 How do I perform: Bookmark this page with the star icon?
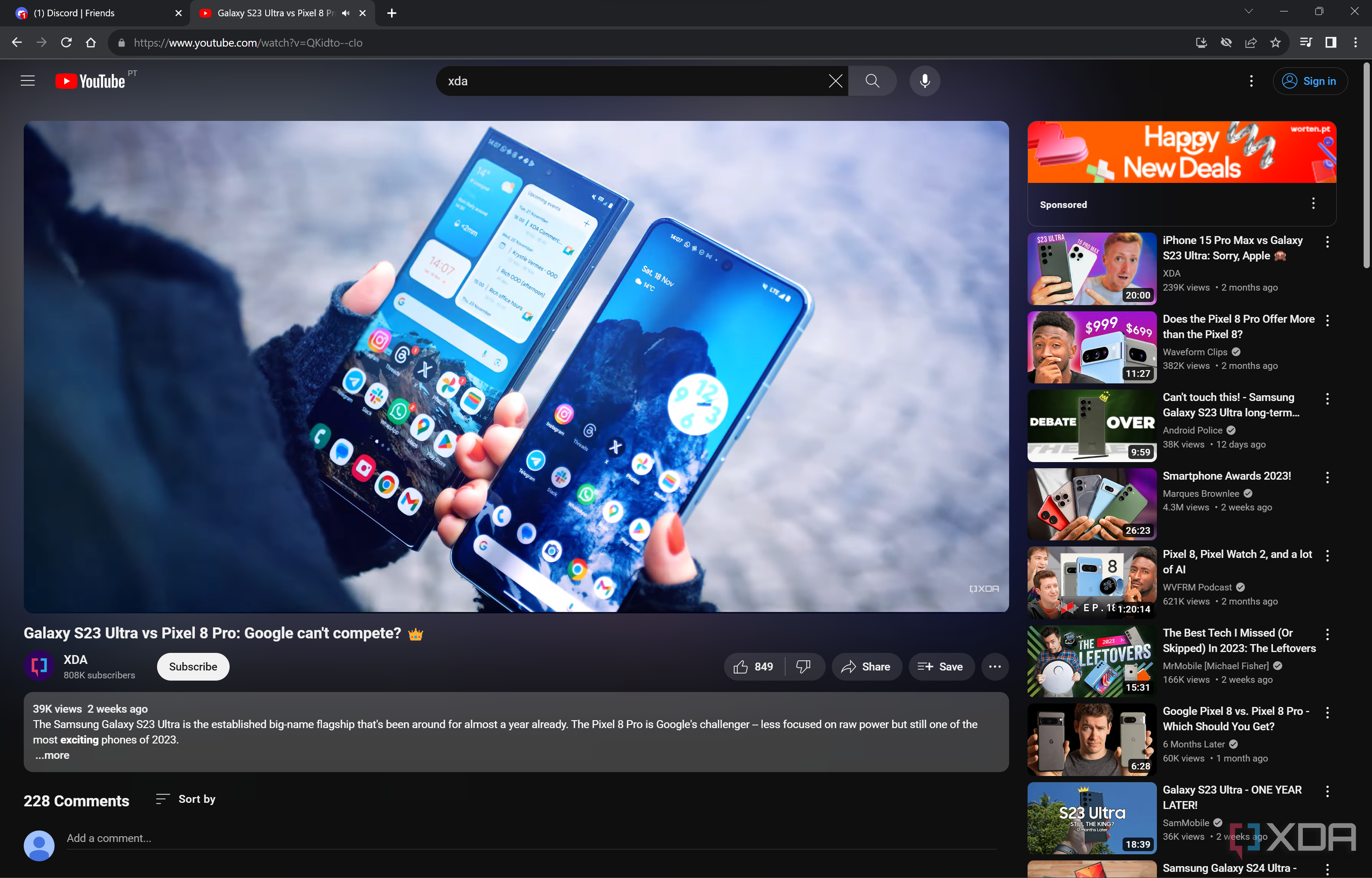pos(1276,43)
